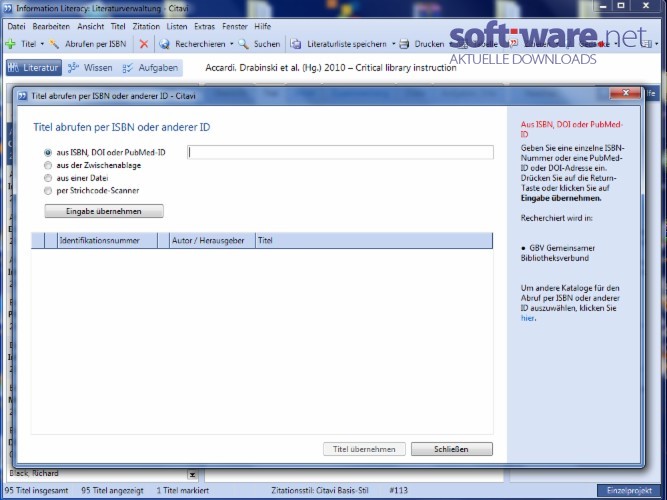Switch to the Literatur tab

(34, 68)
